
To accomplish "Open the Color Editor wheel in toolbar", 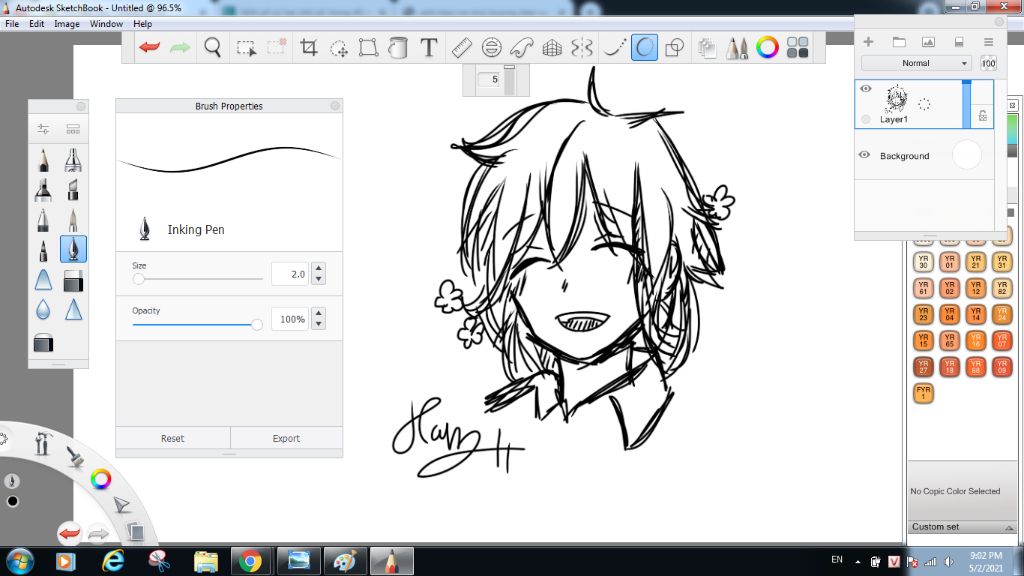I will click(767, 48).
